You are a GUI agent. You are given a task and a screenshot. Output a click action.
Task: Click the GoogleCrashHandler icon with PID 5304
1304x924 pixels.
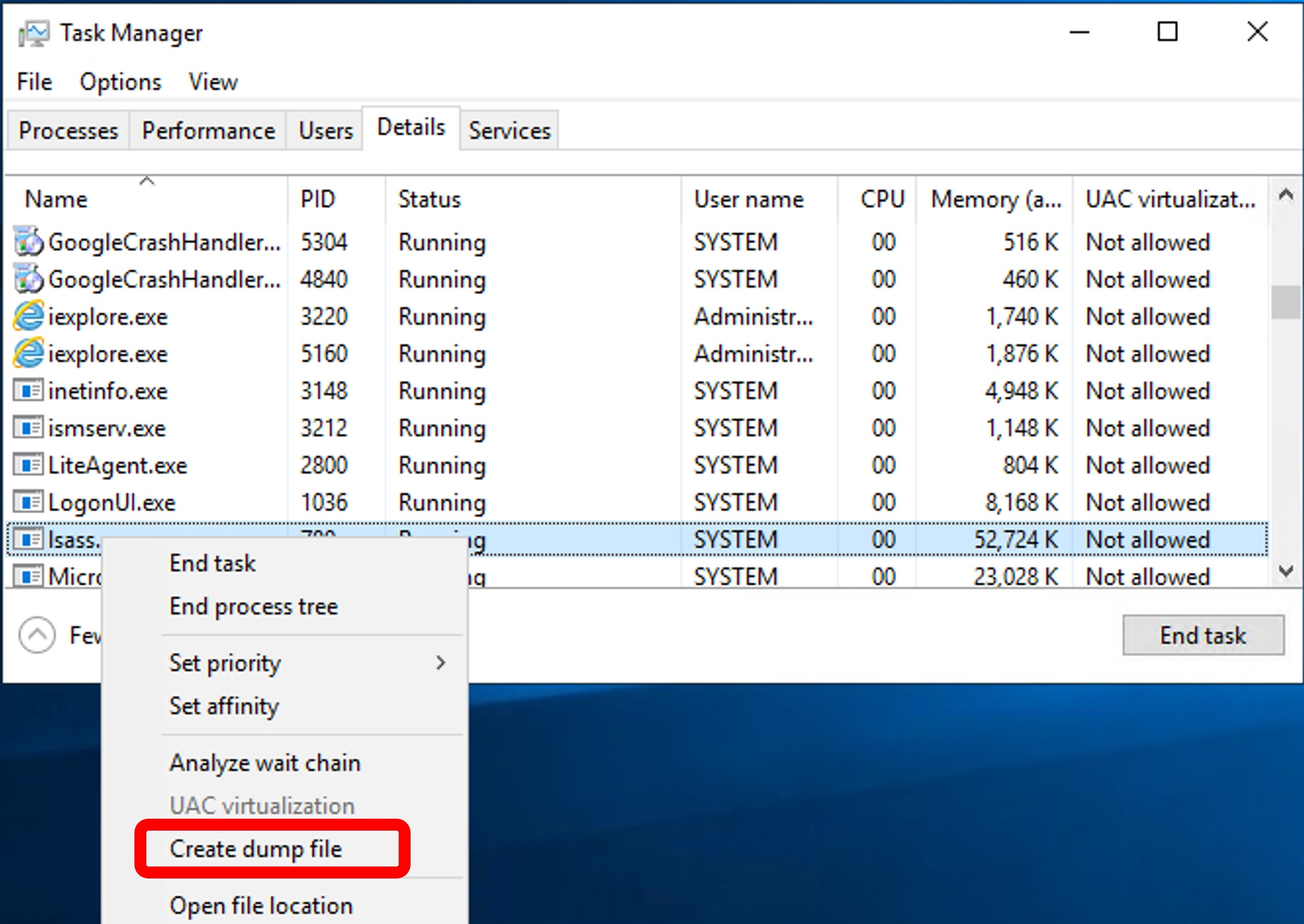pyautogui.click(x=28, y=242)
